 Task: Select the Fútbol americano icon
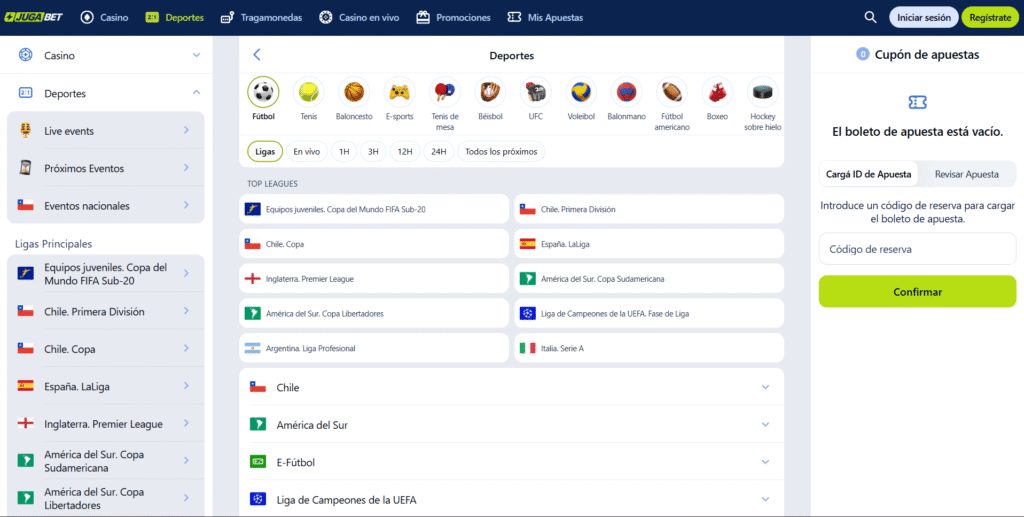point(672,92)
